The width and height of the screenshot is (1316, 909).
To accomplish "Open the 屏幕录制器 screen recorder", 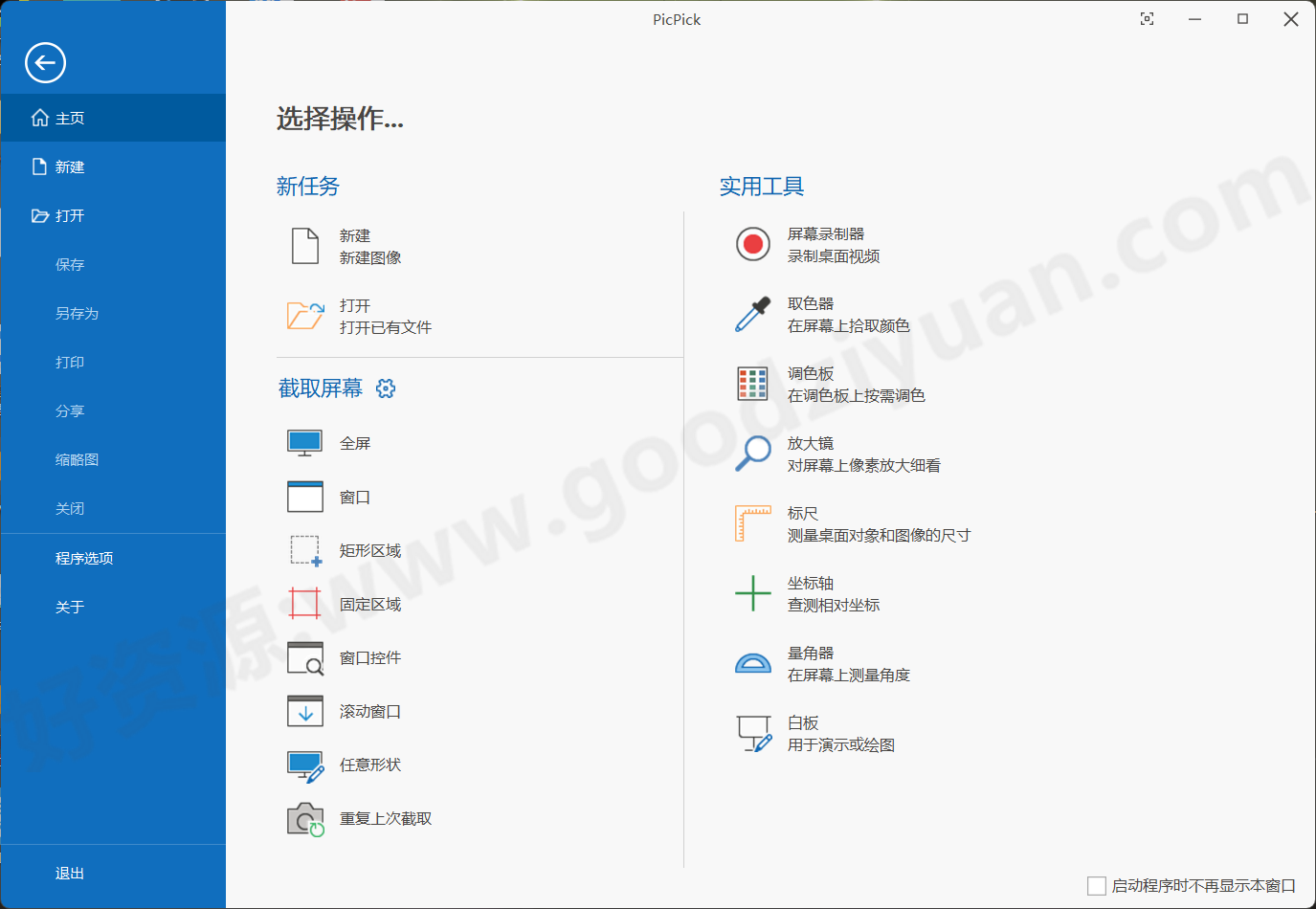I will pos(753,244).
